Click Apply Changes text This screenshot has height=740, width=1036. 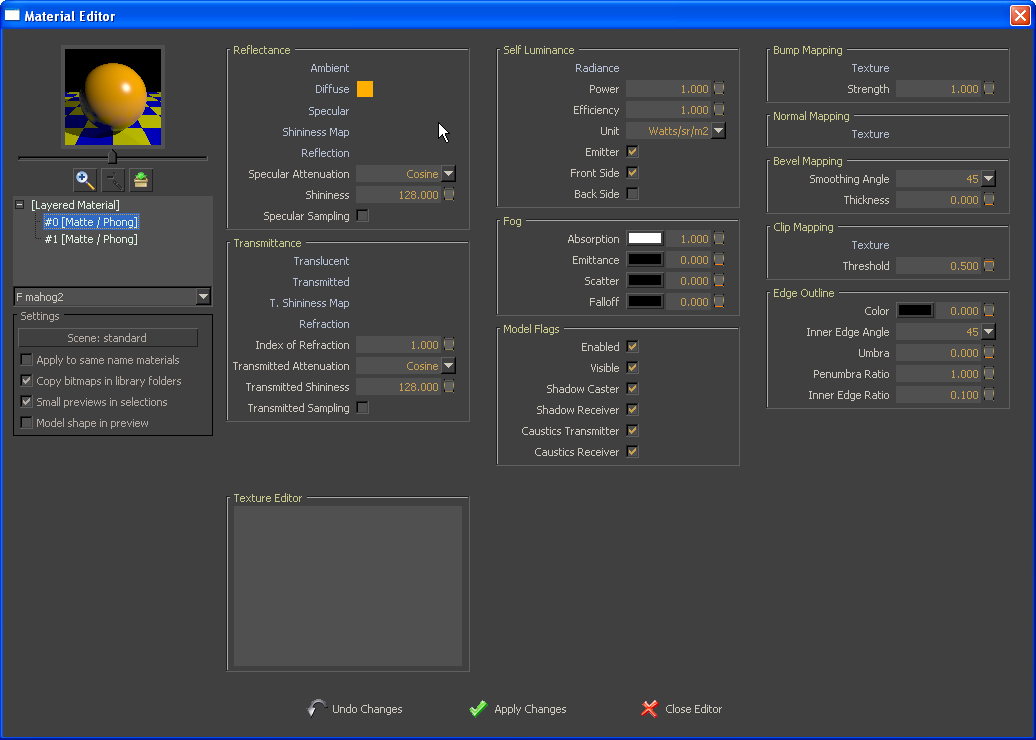(x=531, y=709)
